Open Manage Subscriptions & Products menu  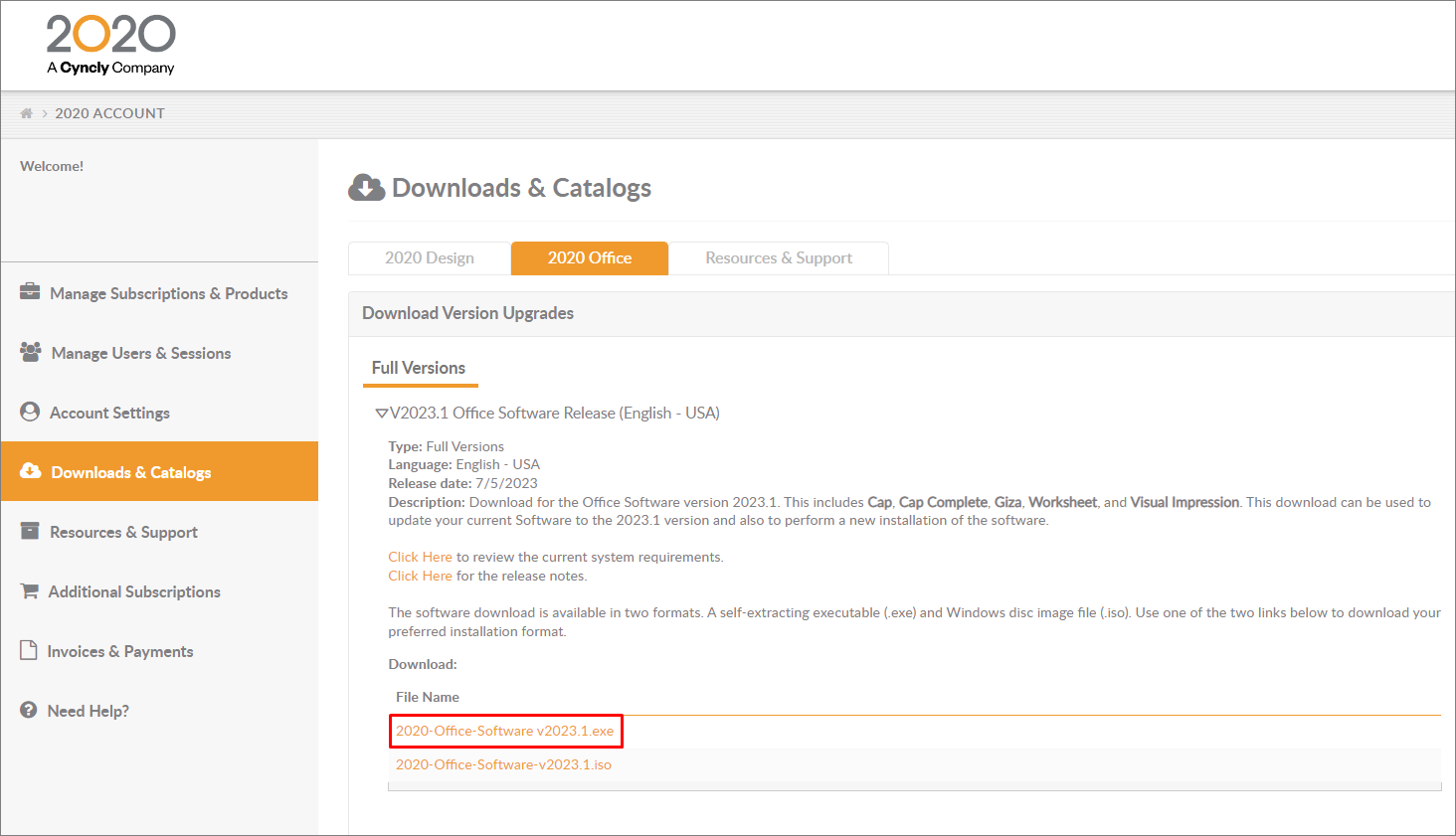[x=159, y=293]
